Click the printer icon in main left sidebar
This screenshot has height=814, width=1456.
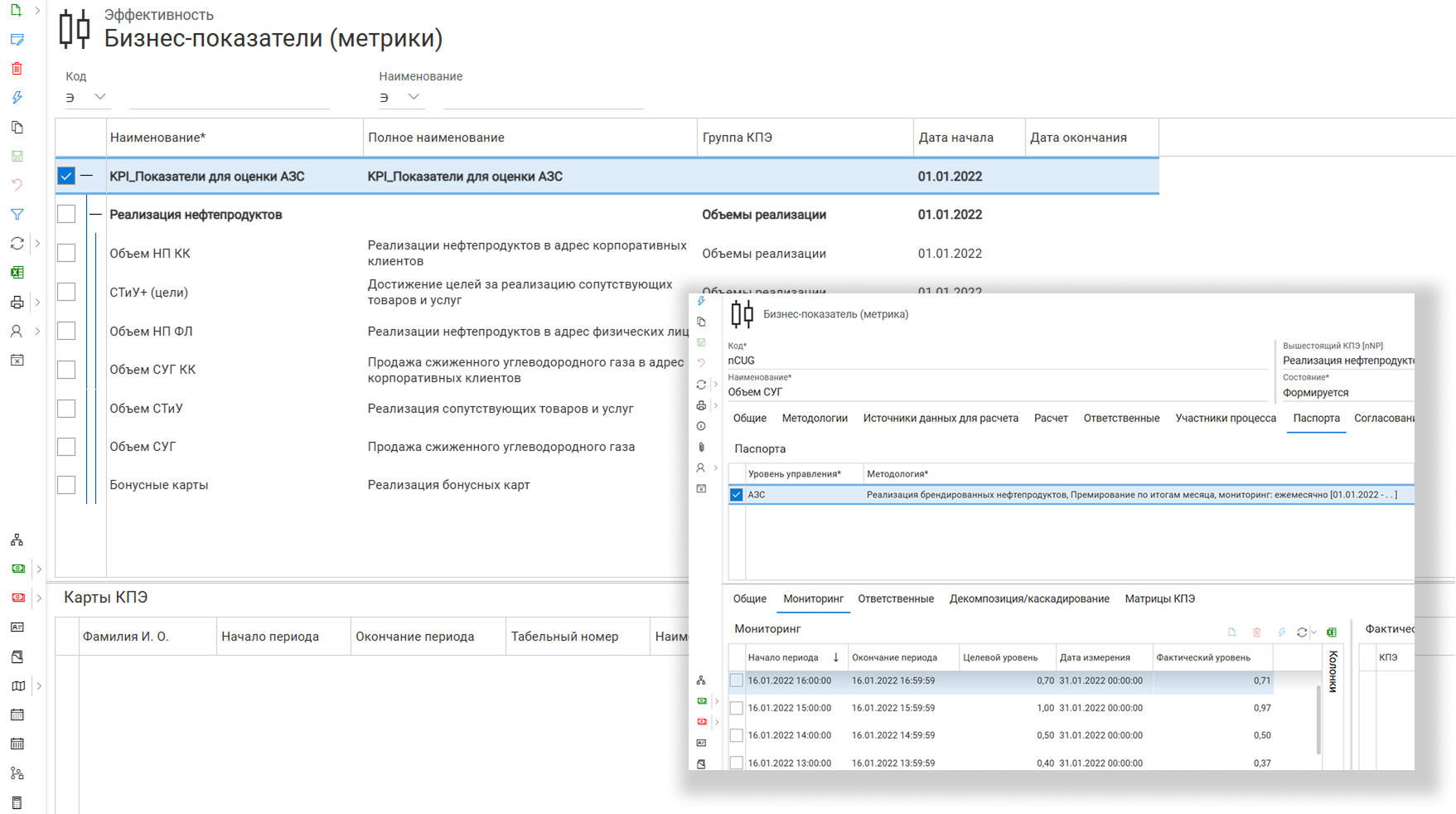pyautogui.click(x=17, y=303)
